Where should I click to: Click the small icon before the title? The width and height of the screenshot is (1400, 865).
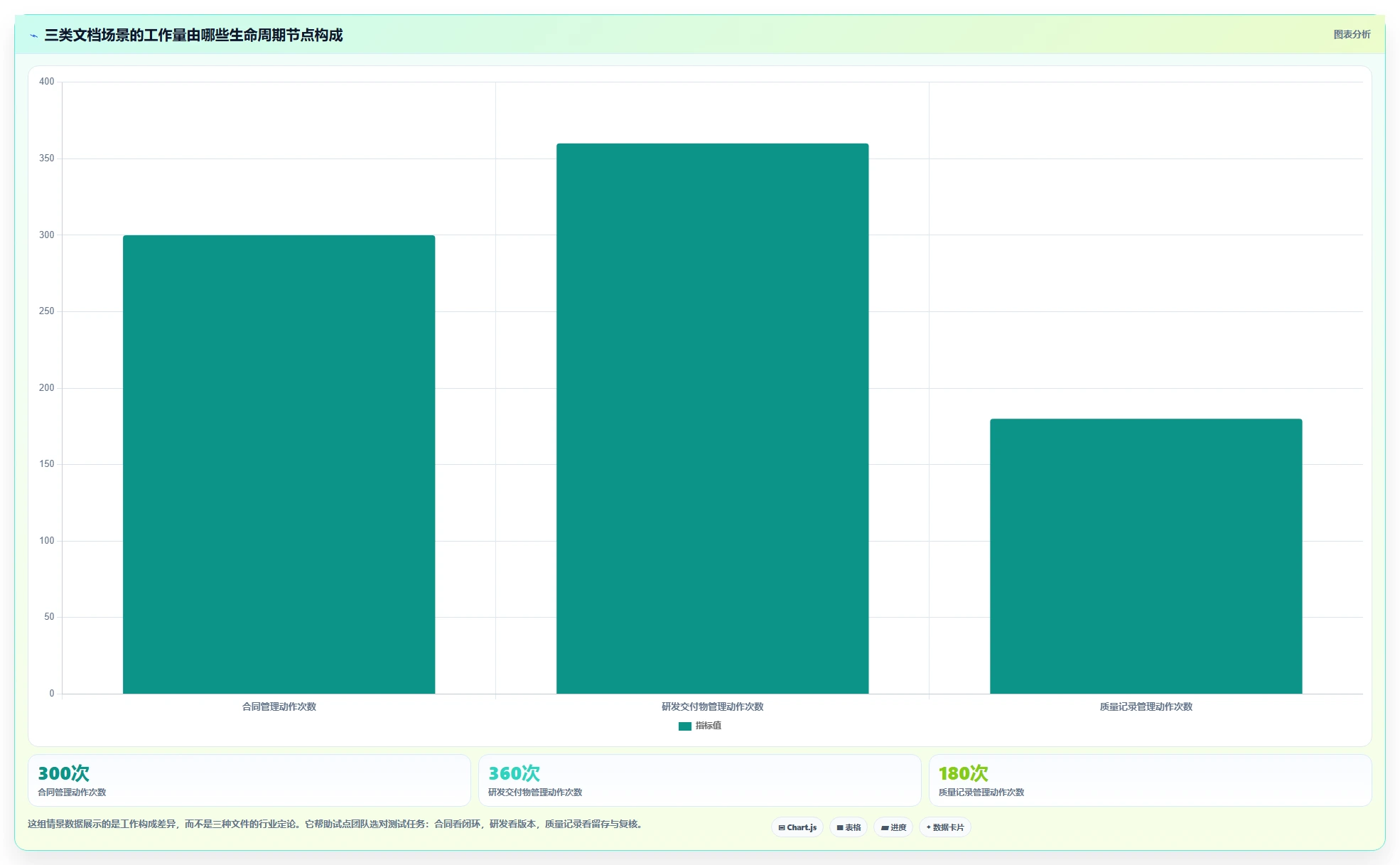pos(33,36)
